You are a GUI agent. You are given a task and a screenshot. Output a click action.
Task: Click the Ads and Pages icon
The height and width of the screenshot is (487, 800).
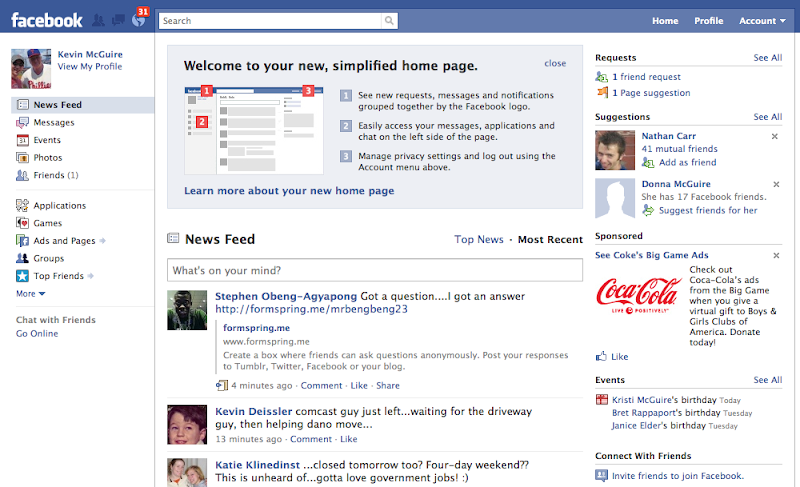point(22,240)
